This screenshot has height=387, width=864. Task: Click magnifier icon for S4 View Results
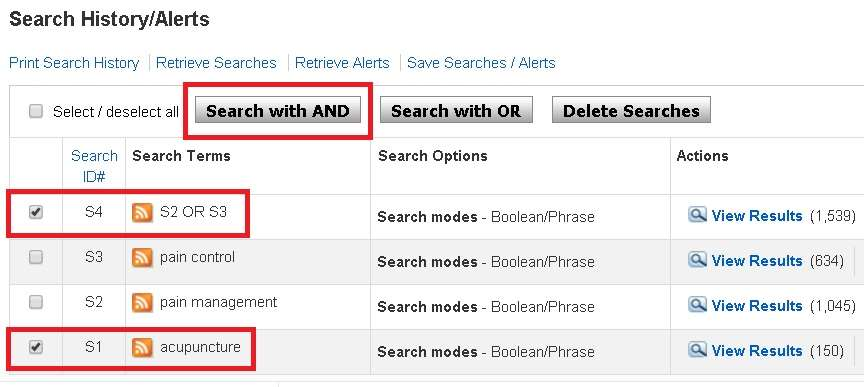(697, 215)
